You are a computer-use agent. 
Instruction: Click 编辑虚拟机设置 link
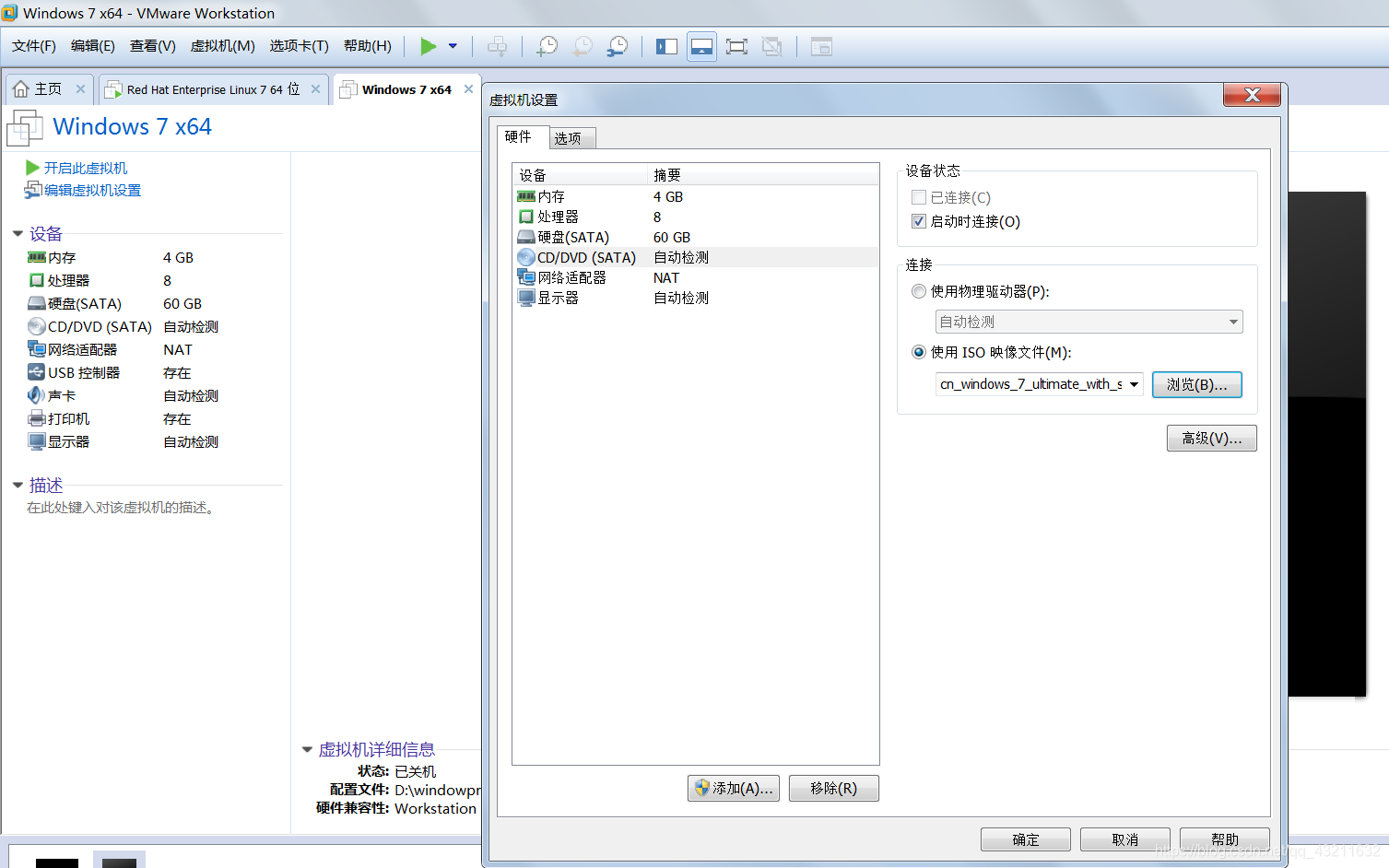[x=92, y=191]
